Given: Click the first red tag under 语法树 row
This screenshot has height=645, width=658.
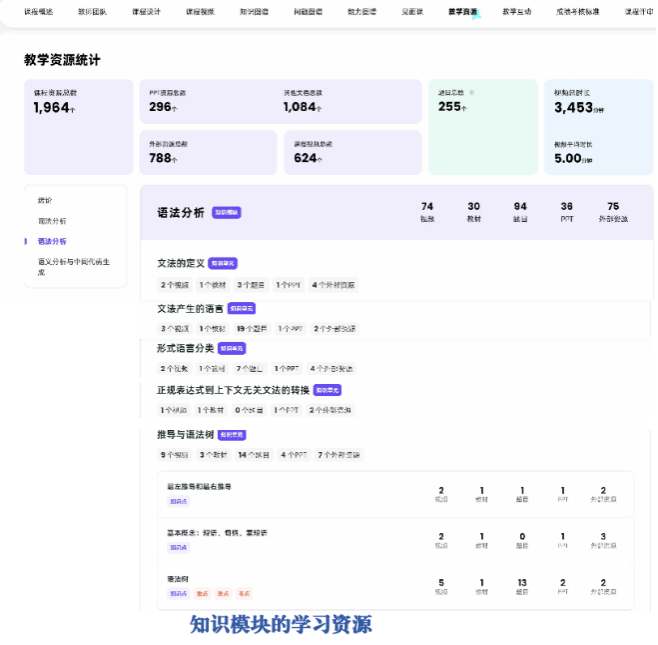Looking at the screenshot, I should (201, 593).
